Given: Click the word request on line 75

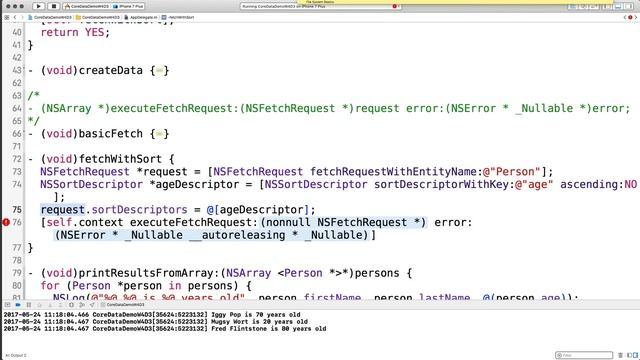Looking at the screenshot, I should point(62,210).
